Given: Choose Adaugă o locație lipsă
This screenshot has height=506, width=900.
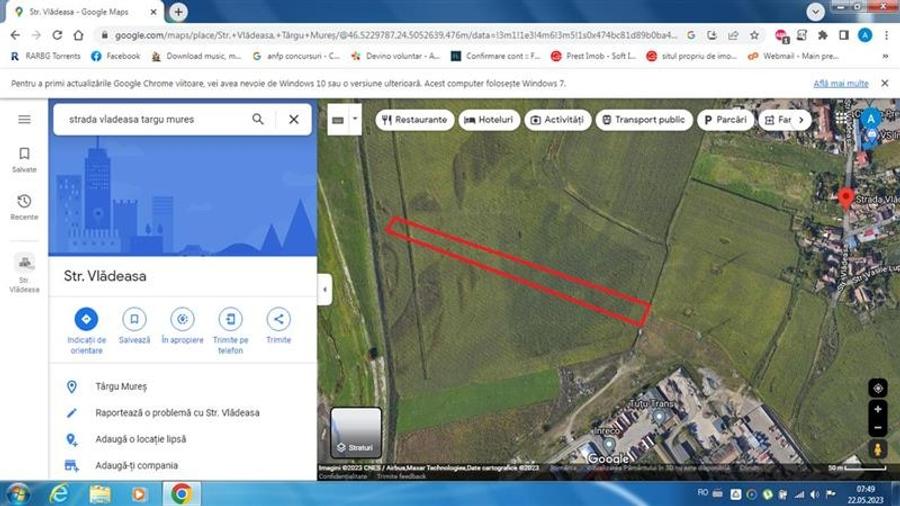Looking at the screenshot, I should point(183,439).
